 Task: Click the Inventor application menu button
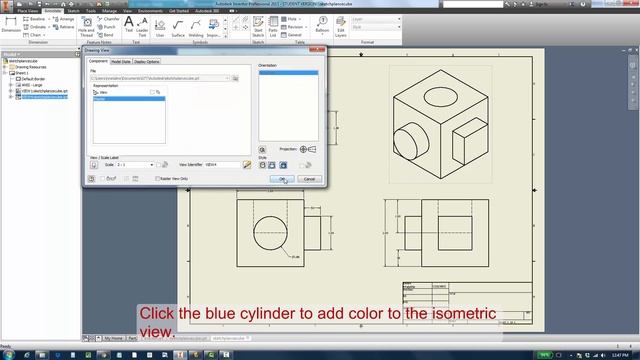coord(6,7)
